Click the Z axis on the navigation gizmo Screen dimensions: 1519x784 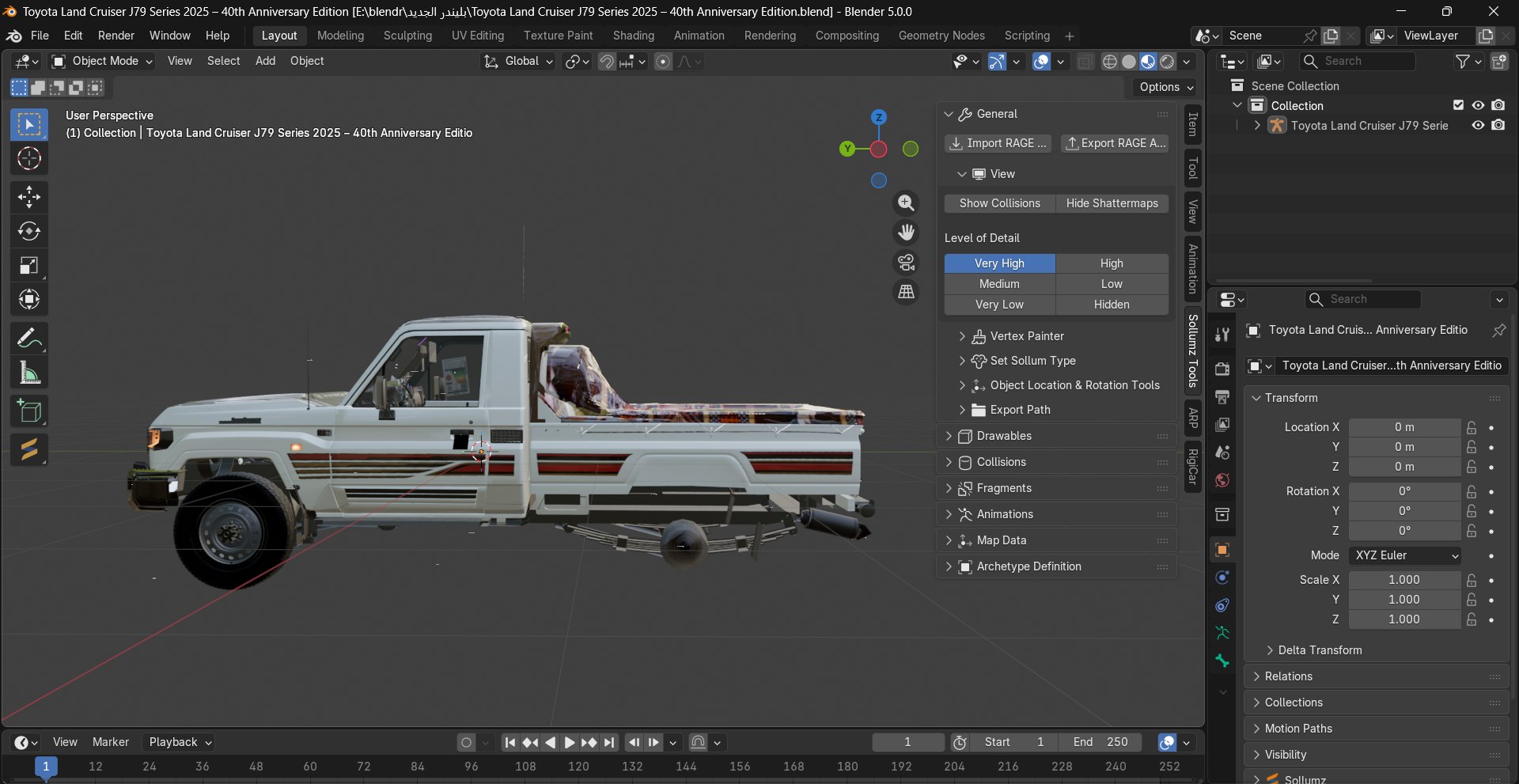[878, 117]
